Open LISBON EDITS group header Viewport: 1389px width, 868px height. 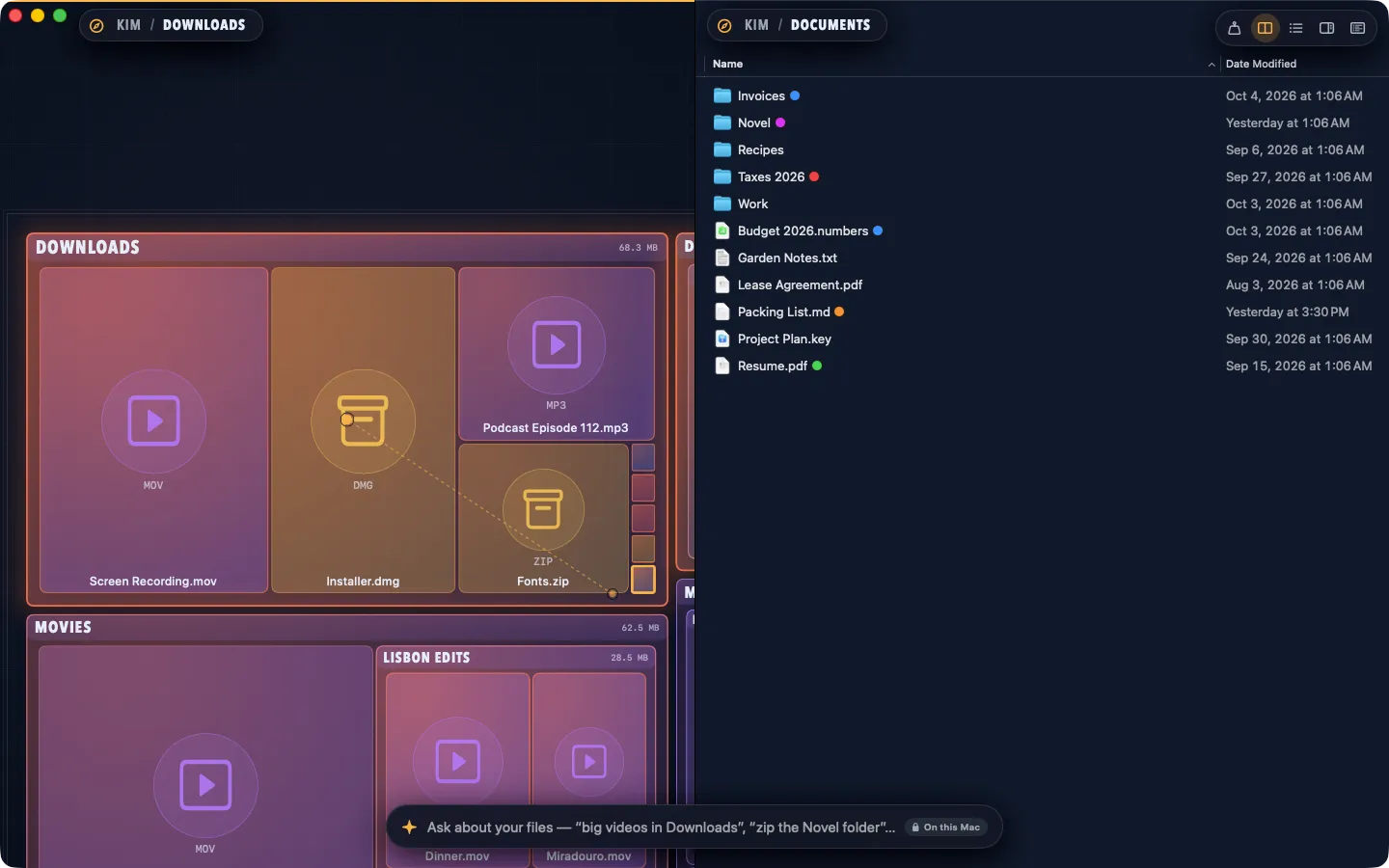tap(515, 658)
